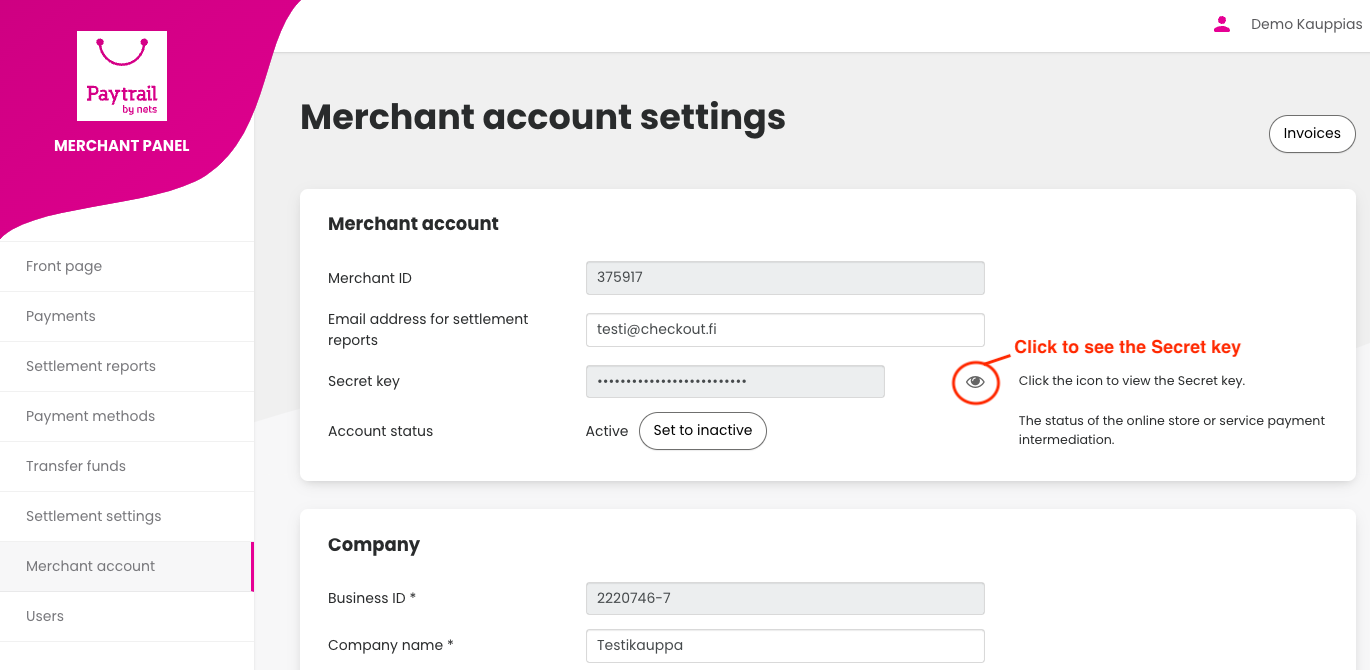Select Payment methods in the sidebar
Image resolution: width=1370 pixels, height=670 pixels.
click(91, 416)
